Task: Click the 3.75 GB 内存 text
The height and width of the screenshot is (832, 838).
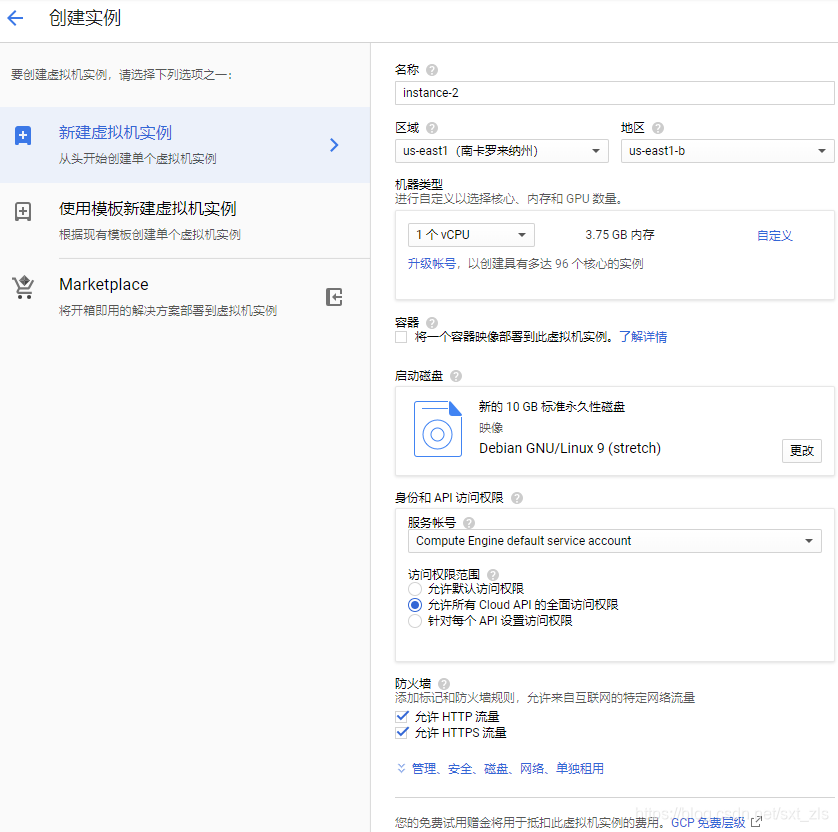Action: [620, 235]
